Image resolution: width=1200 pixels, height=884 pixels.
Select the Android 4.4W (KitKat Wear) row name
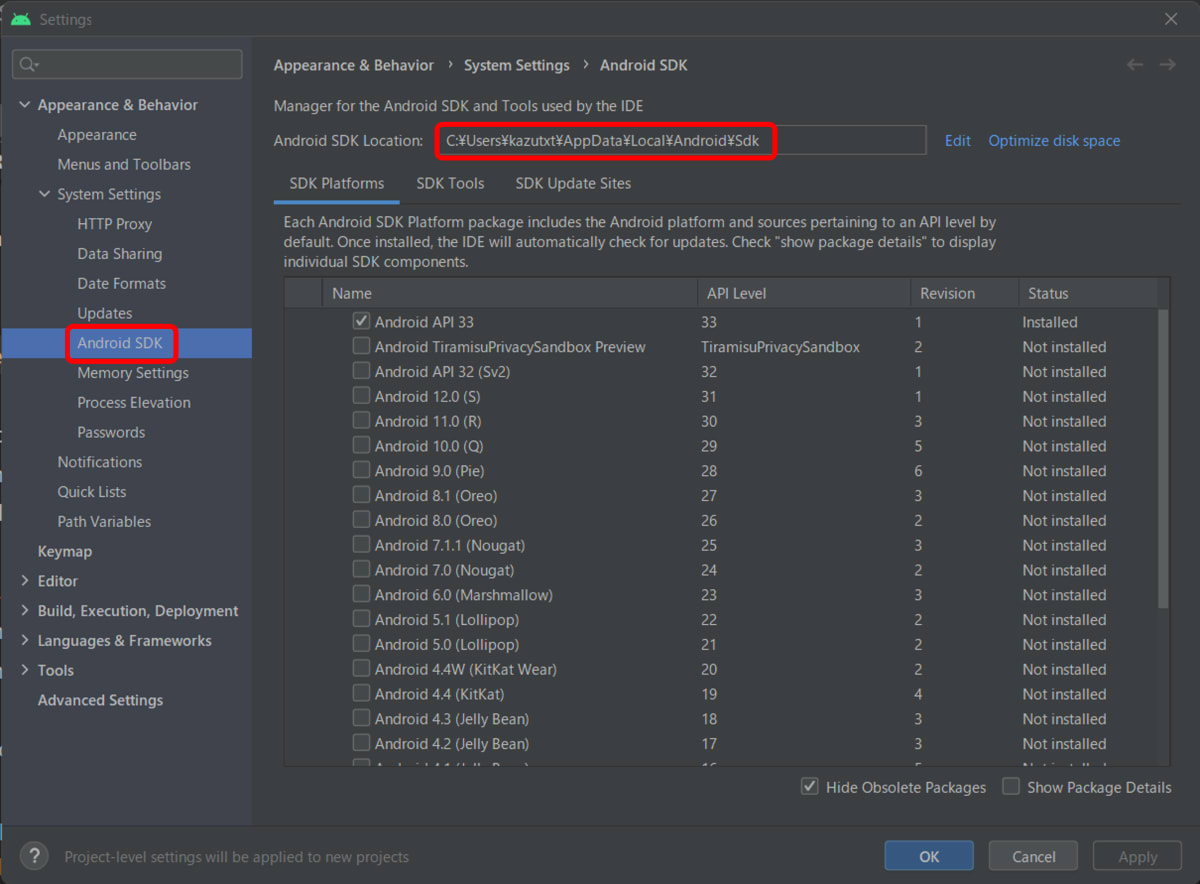[x=466, y=669]
